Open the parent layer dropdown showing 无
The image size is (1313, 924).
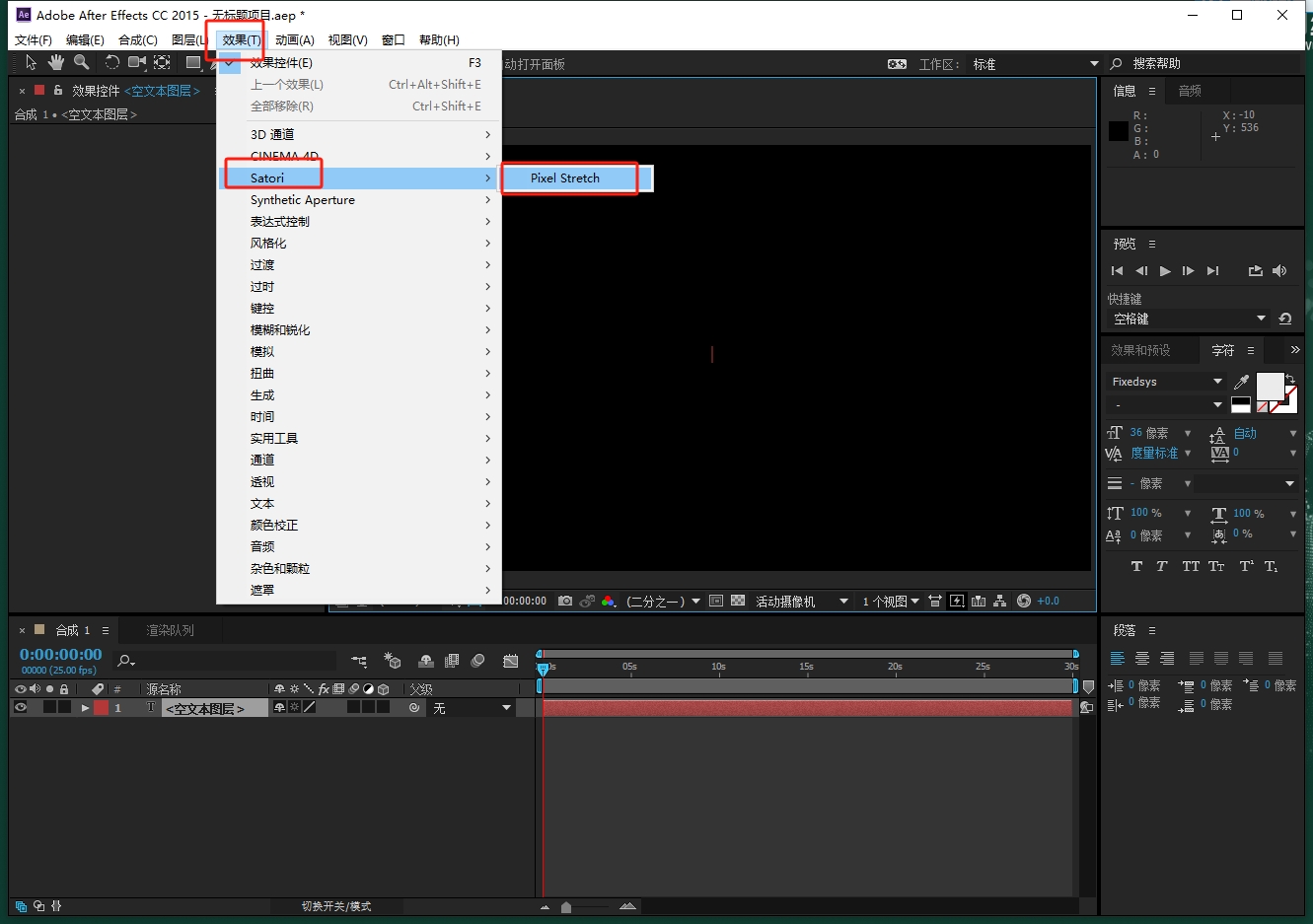pyautogui.click(x=506, y=708)
